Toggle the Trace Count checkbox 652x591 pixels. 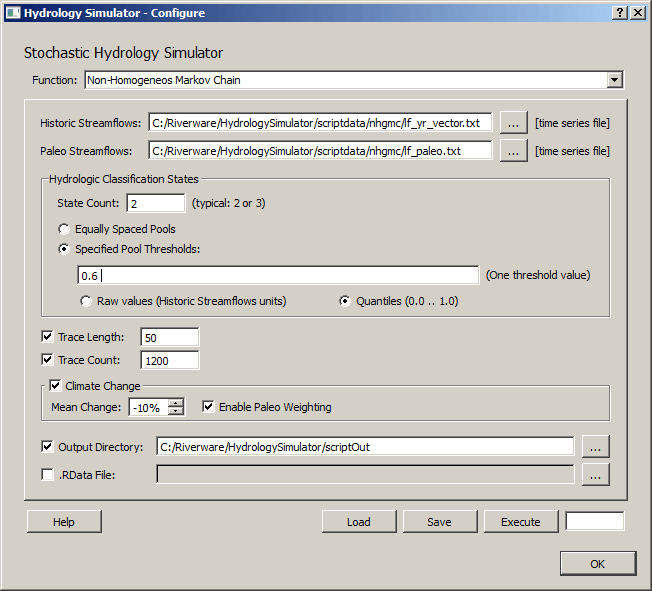click(47, 359)
